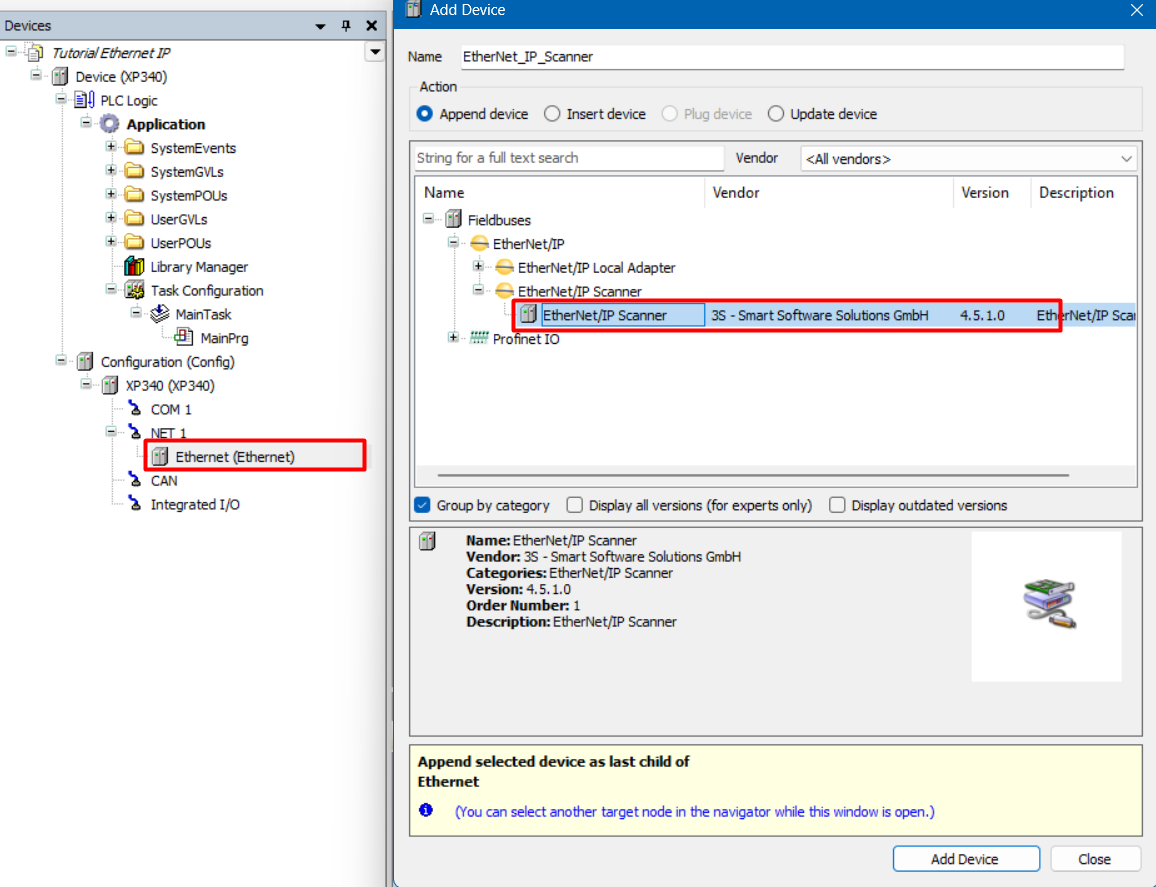
Task: Click the Version column header
Action: (985, 193)
